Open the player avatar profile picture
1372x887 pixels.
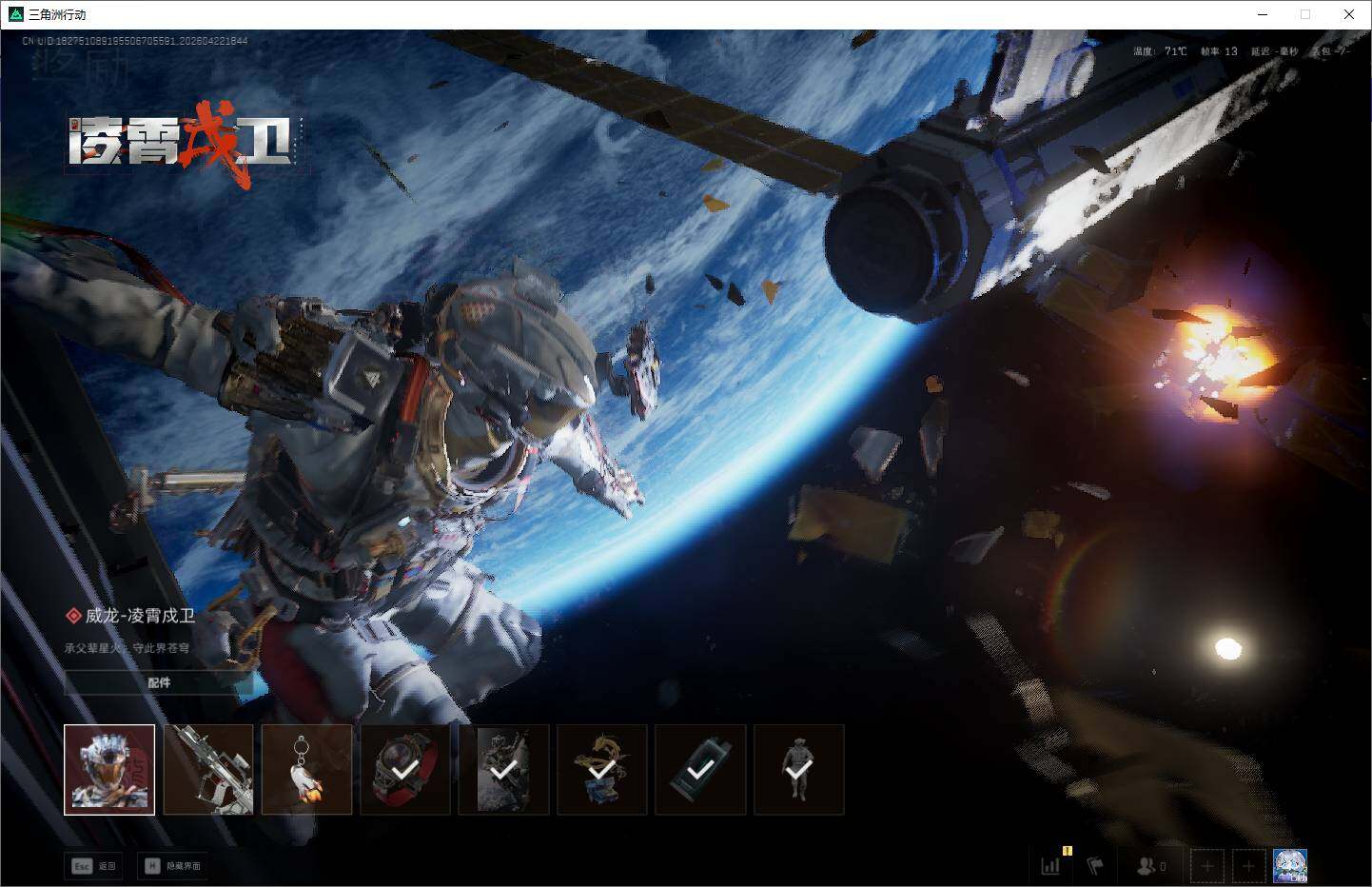[1290, 866]
